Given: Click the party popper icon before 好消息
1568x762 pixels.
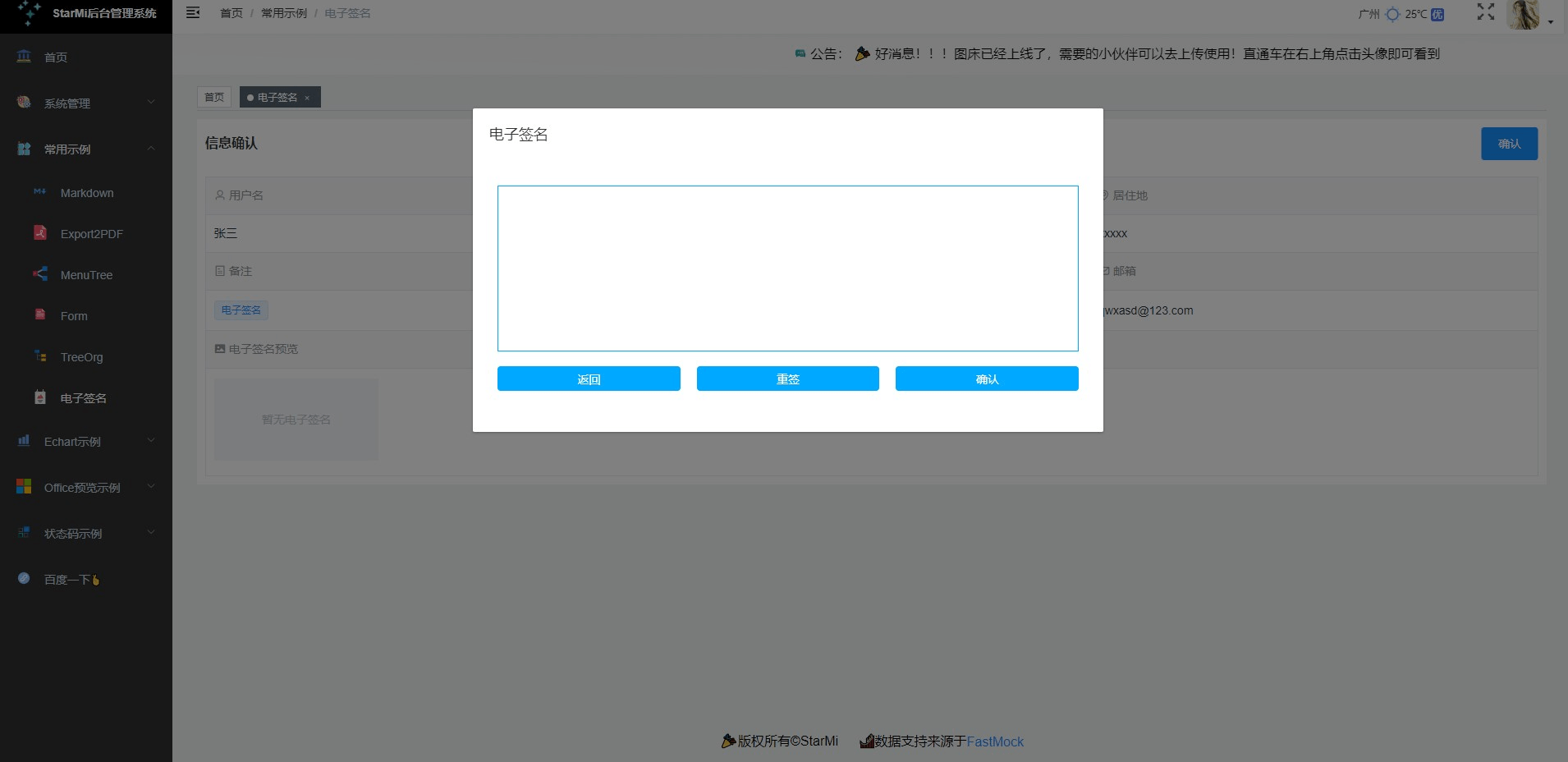Looking at the screenshot, I should [862, 53].
